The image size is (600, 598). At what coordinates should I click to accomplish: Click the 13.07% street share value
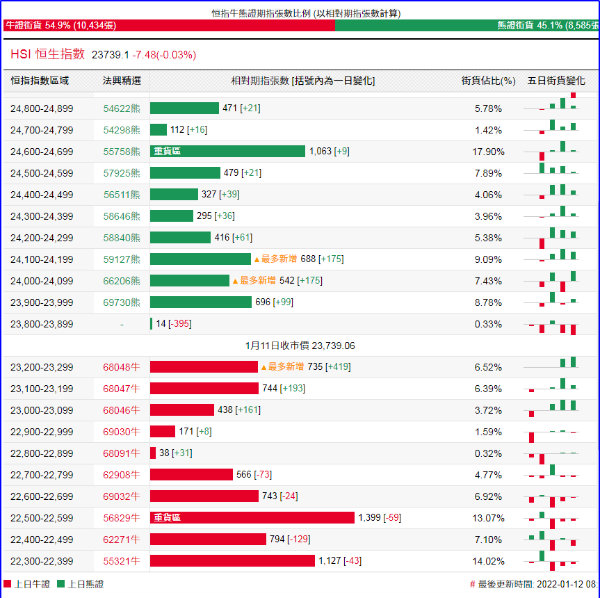click(488, 518)
